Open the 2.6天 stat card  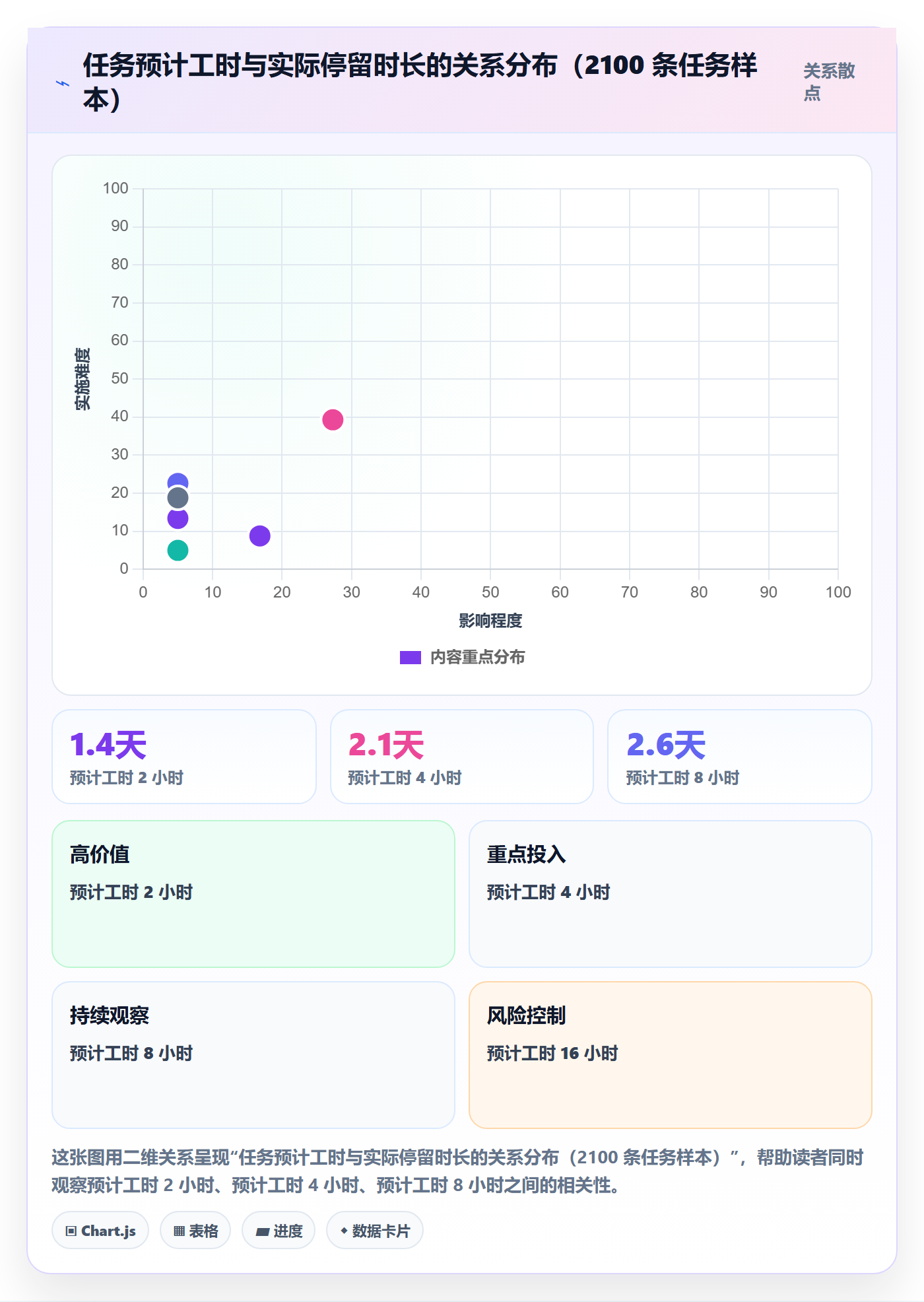[740, 757]
